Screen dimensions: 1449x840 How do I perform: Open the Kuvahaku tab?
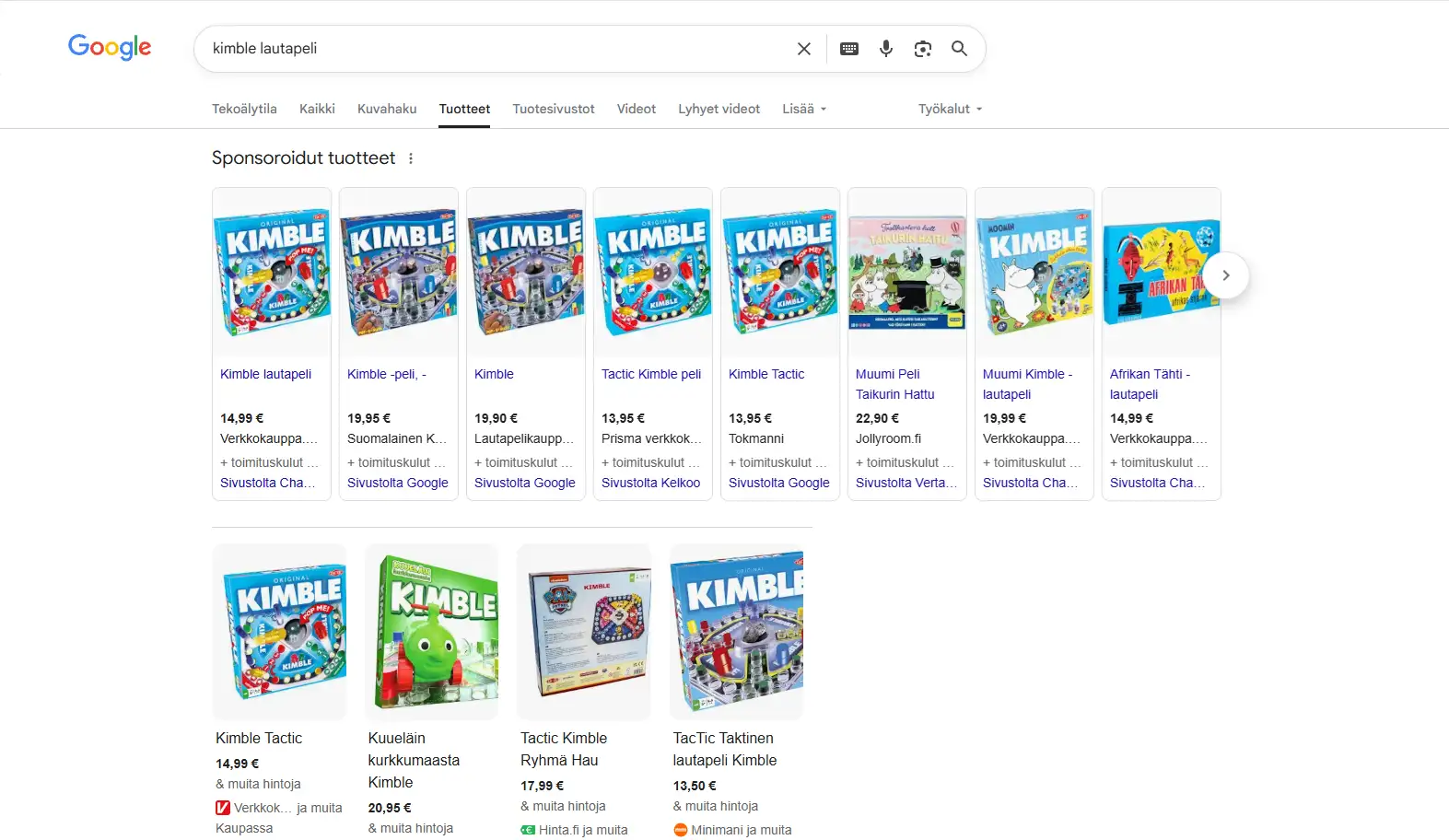(387, 109)
